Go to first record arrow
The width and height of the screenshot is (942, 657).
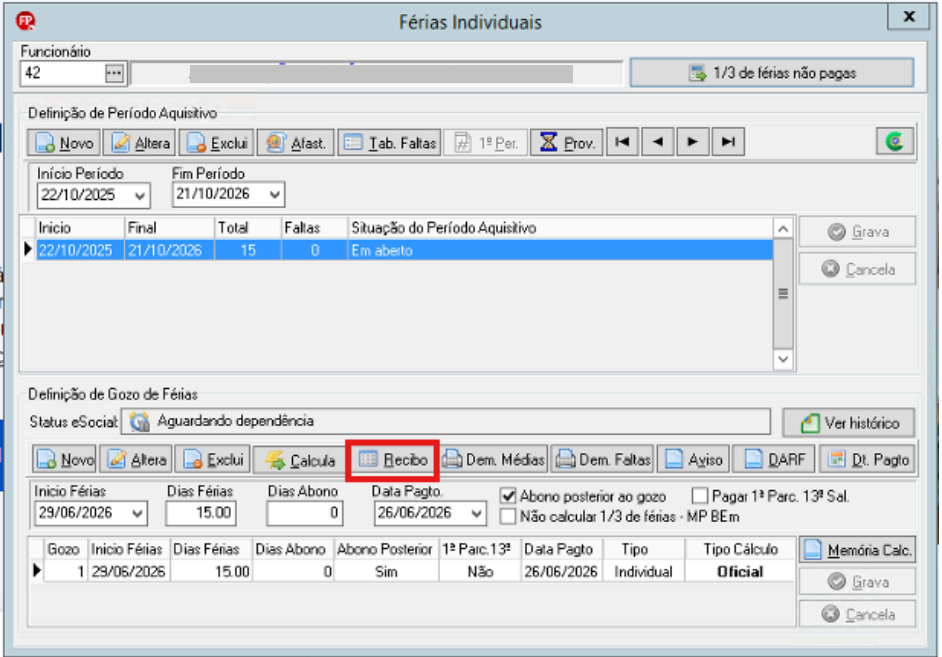(x=622, y=142)
